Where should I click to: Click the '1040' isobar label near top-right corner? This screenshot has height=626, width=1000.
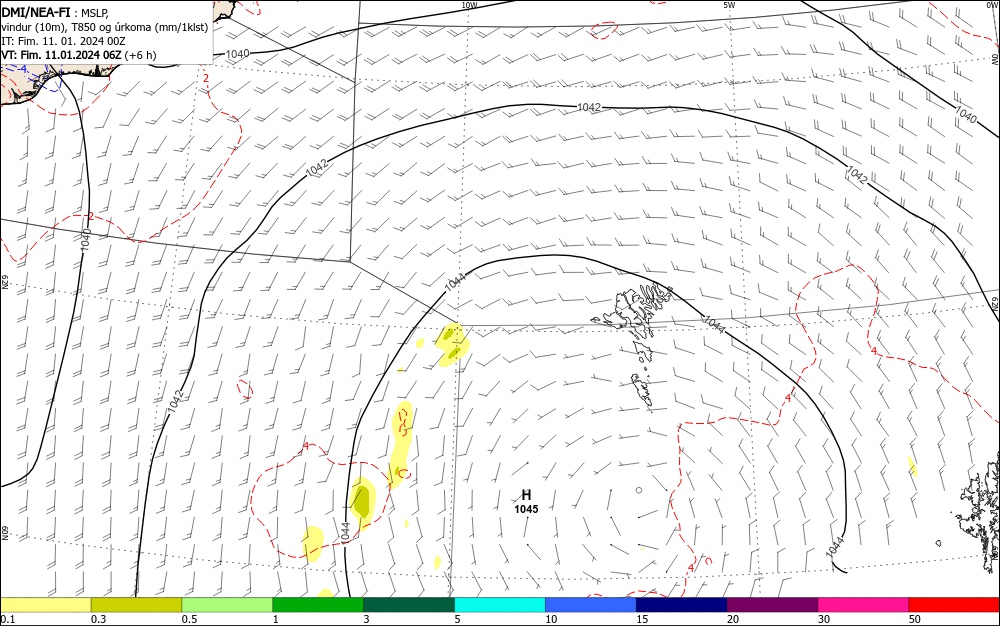click(966, 115)
